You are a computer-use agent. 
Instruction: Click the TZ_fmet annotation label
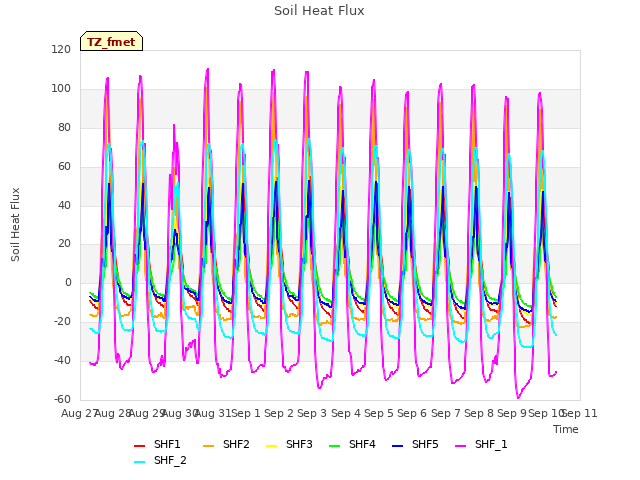pos(111,42)
